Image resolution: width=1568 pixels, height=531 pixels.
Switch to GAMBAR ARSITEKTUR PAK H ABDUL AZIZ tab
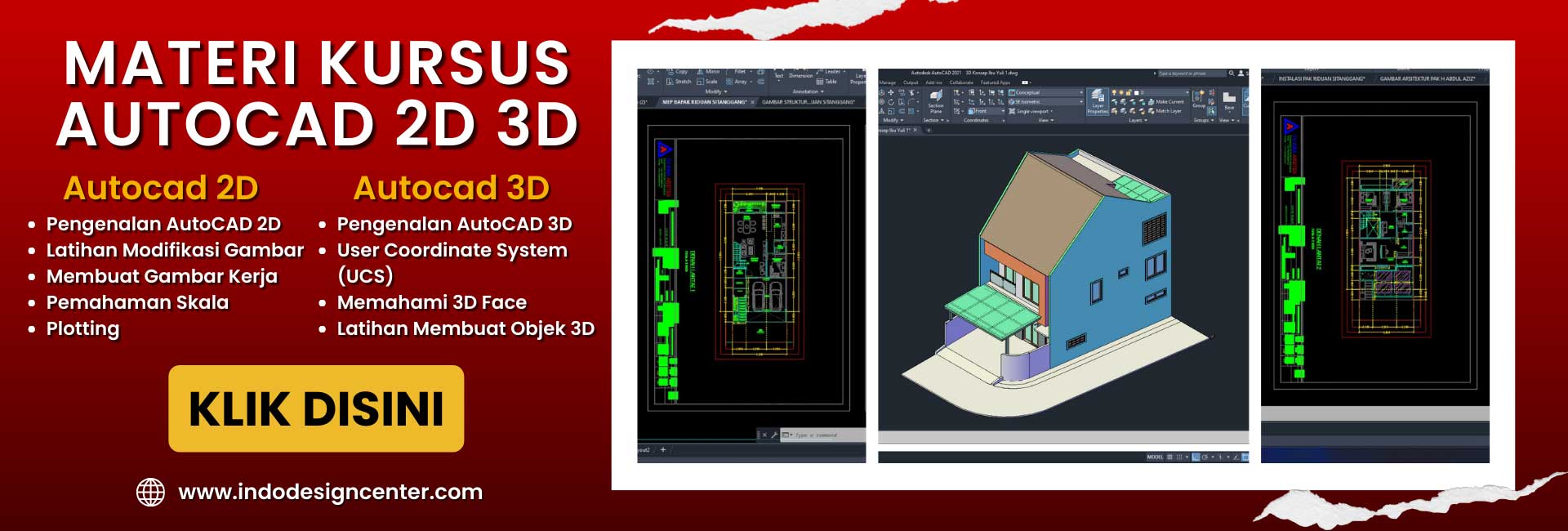point(1428,78)
